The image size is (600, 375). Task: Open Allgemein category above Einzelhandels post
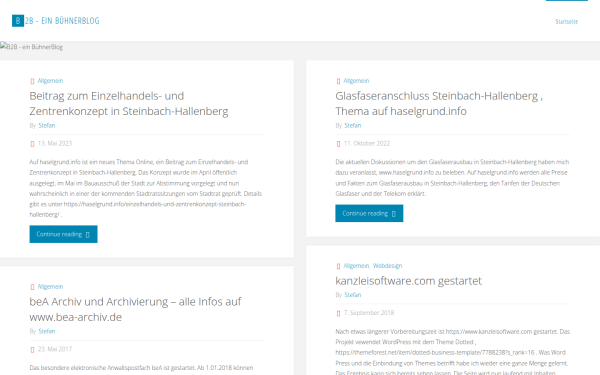(50, 81)
